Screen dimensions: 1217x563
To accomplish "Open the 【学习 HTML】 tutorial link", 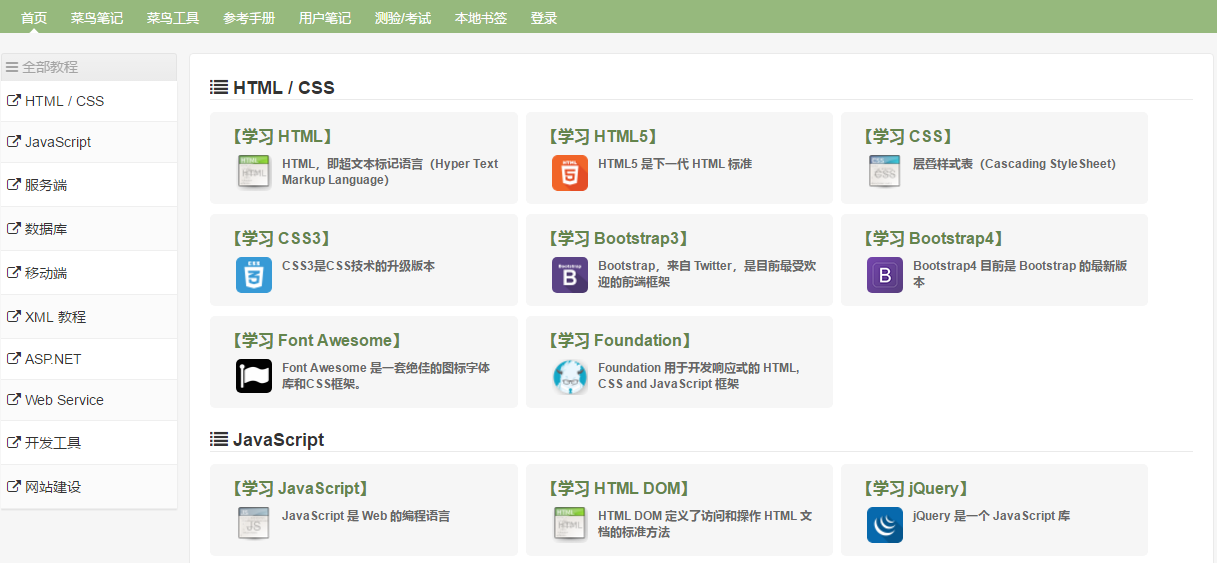I will [281, 137].
